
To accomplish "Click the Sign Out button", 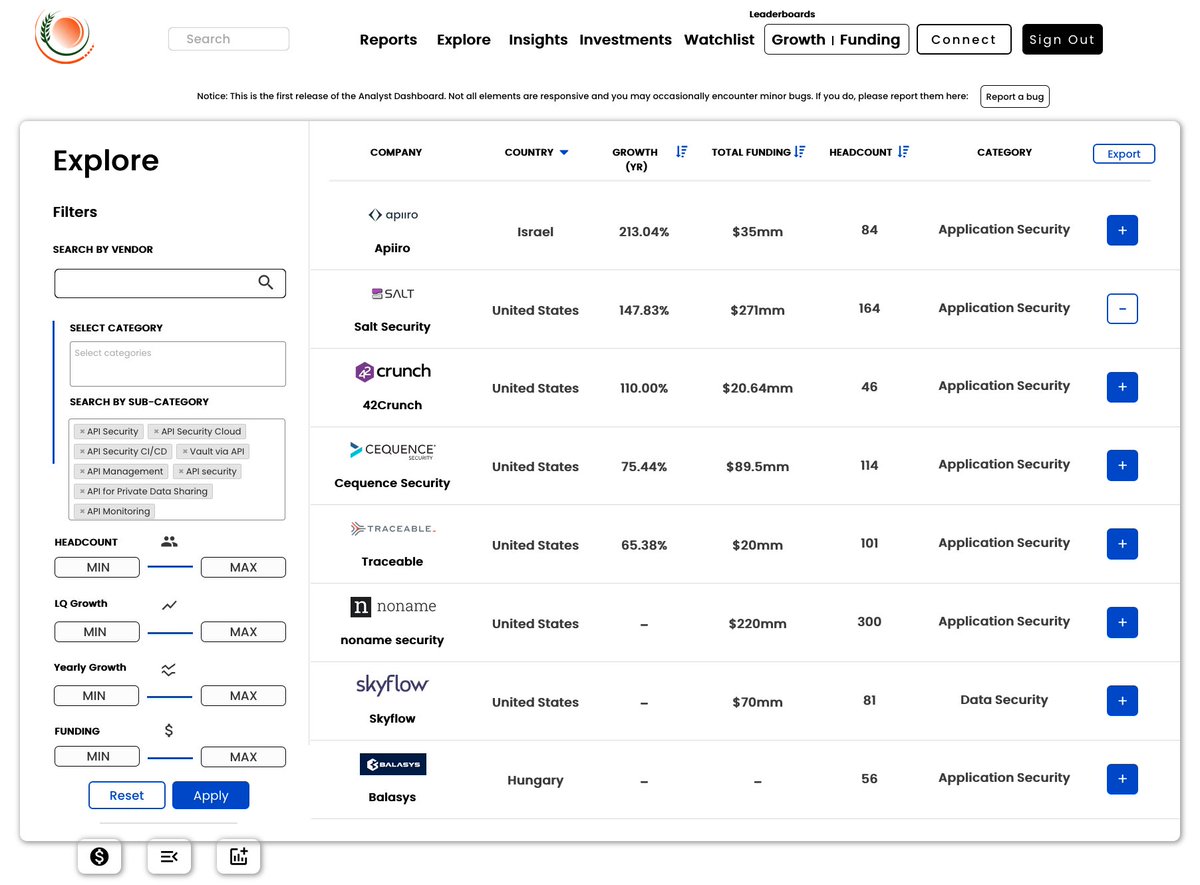I will pyautogui.click(x=1062, y=39).
